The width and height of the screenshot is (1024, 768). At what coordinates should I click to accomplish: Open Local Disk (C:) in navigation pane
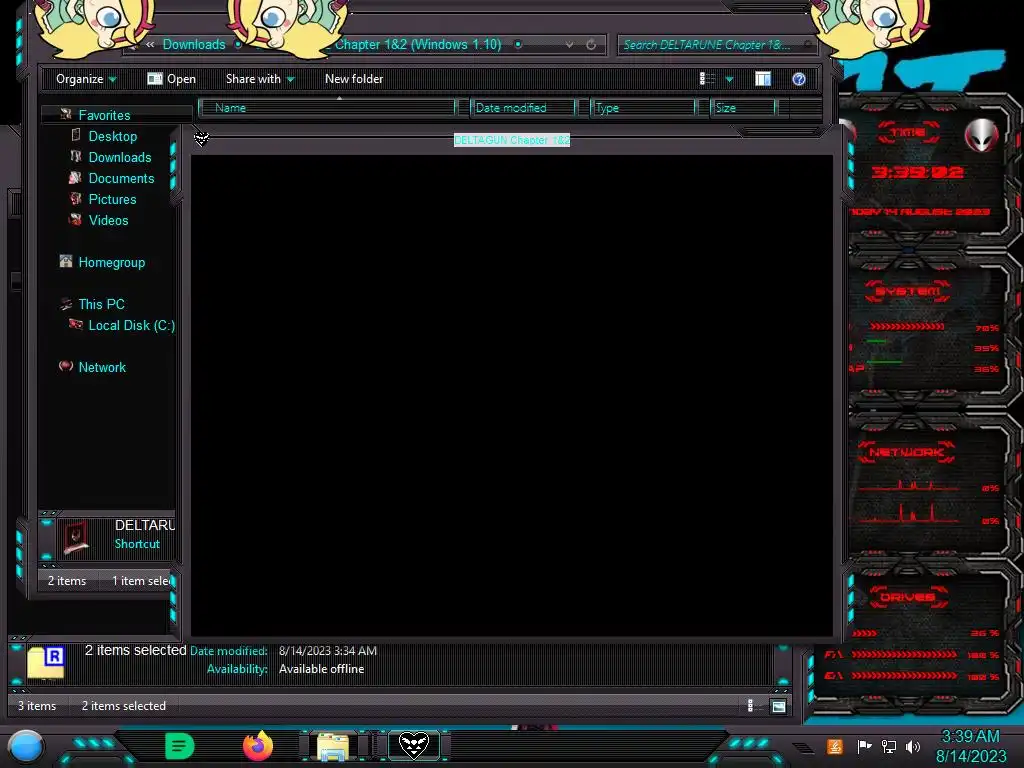132,325
